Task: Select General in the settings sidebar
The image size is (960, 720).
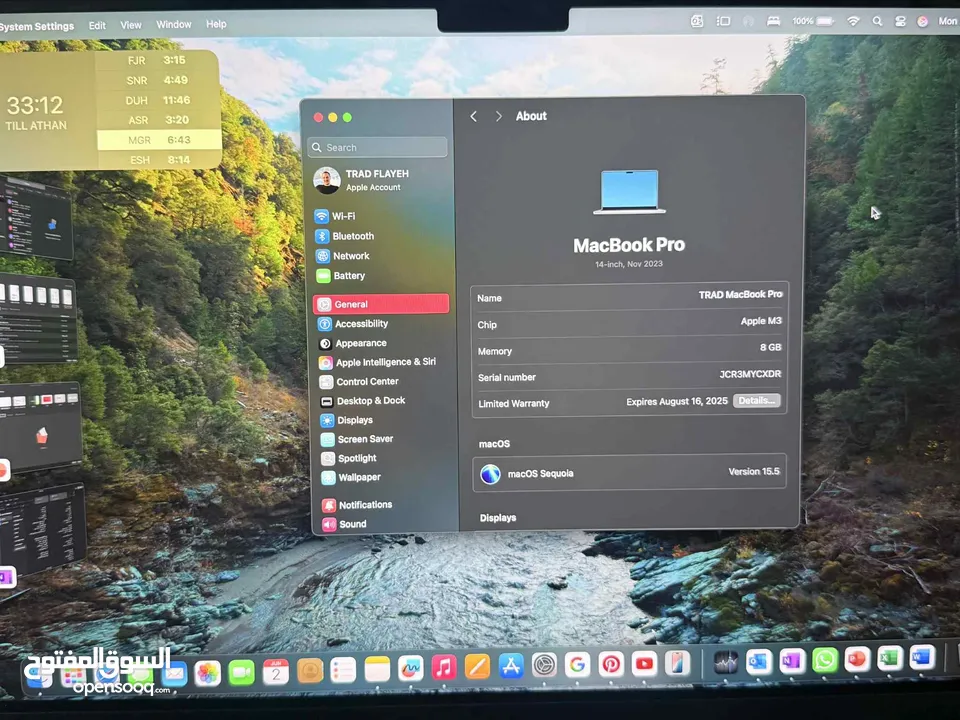Action: pyautogui.click(x=381, y=304)
